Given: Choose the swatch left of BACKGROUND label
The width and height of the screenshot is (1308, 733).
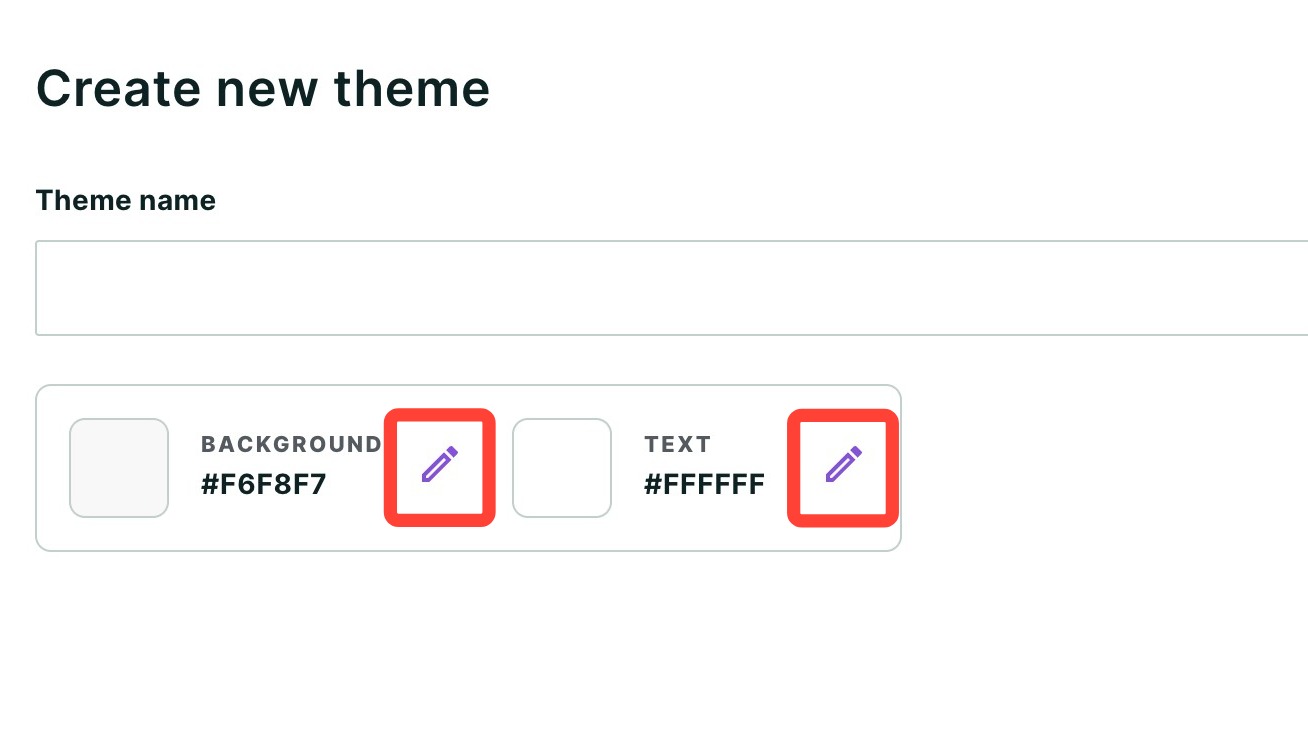Looking at the screenshot, I should pos(119,468).
